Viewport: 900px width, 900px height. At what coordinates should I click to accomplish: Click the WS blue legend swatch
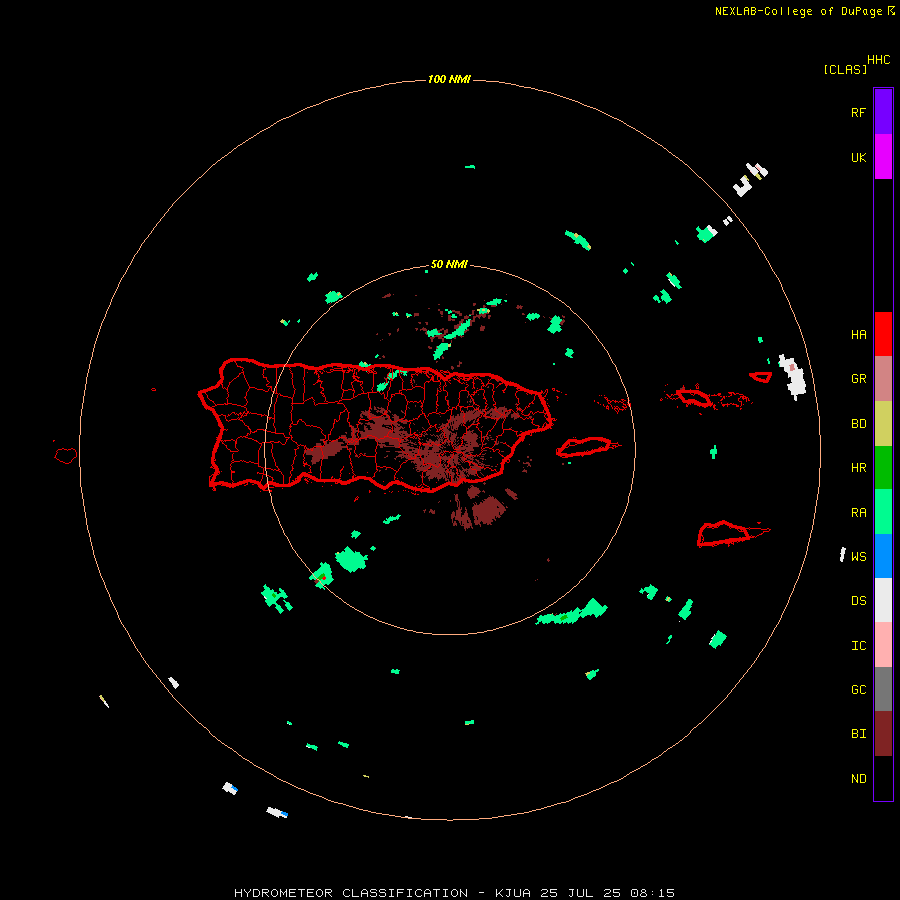883,556
